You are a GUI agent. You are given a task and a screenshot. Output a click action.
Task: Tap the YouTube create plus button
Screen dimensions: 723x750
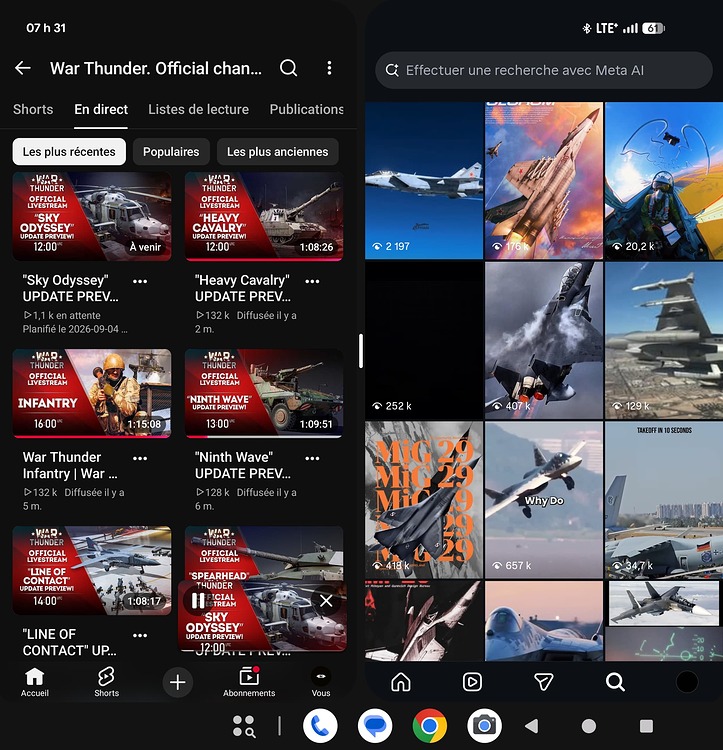177,682
